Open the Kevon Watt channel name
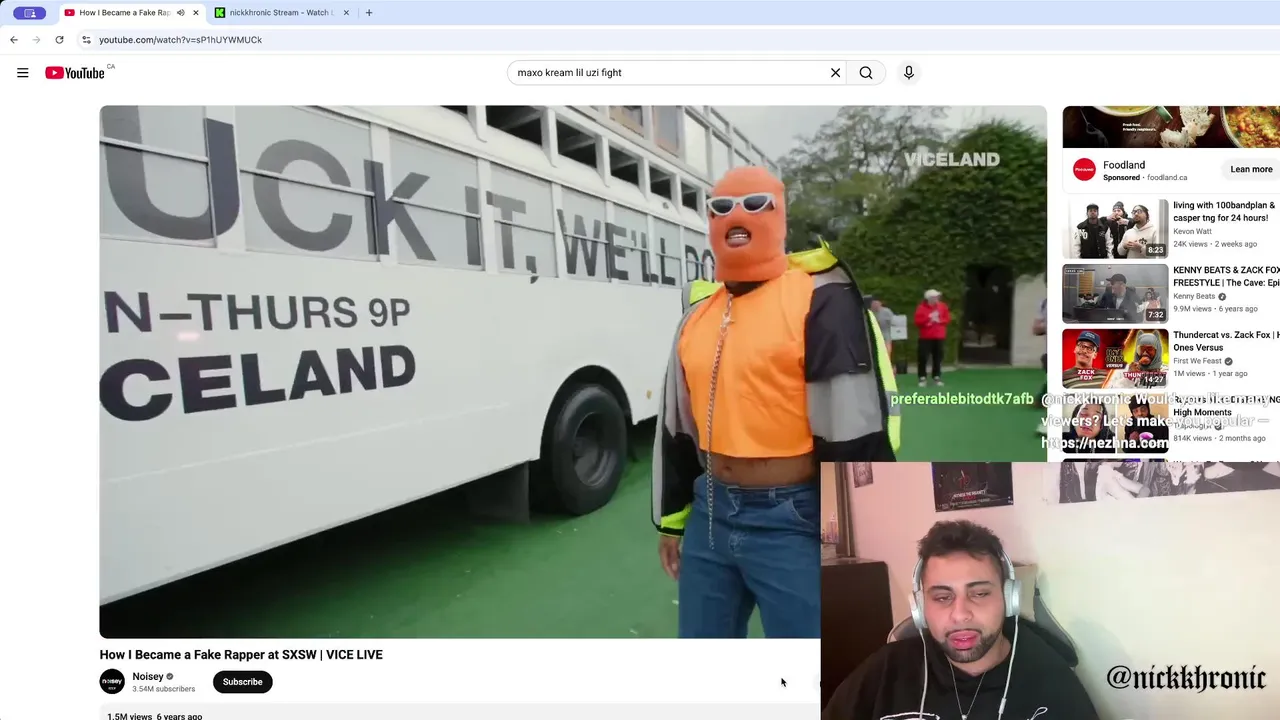Viewport: 1280px width, 720px height. [x=1192, y=231]
